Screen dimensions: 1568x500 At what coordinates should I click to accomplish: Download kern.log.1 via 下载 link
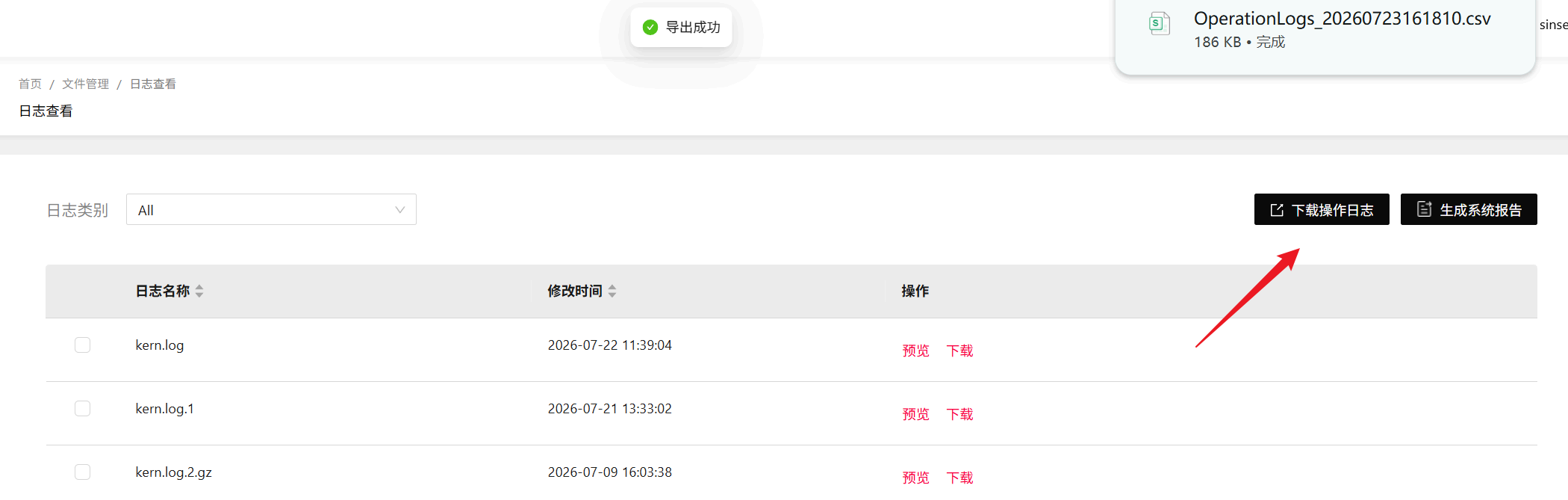(959, 414)
